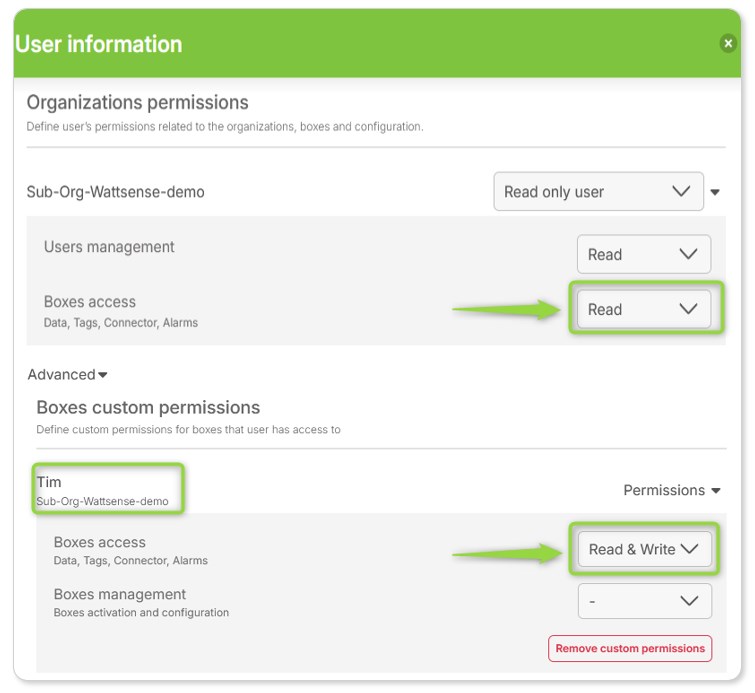755x693 pixels.
Task: Click the Organizations permissions heading
Action: (x=137, y=103)
